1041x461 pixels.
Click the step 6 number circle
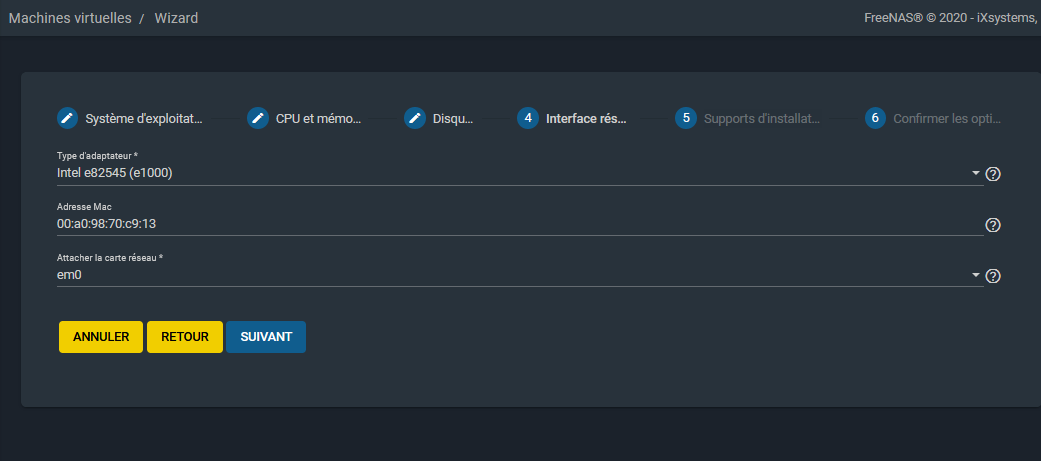tap(875, 118)
